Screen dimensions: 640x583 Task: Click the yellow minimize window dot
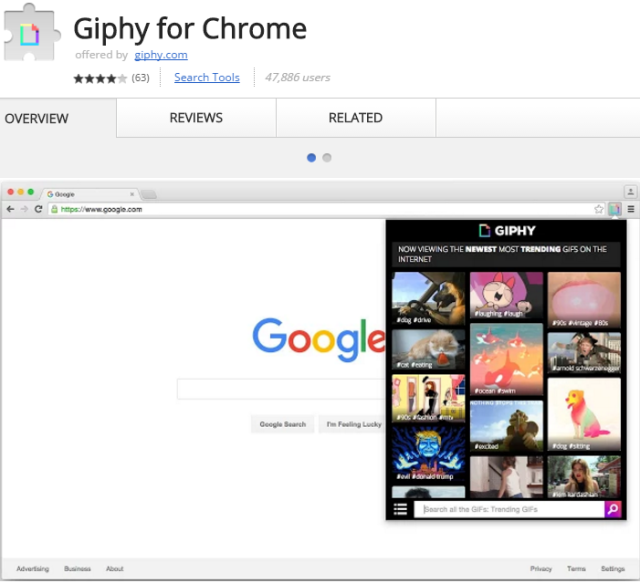click(20, 192)
